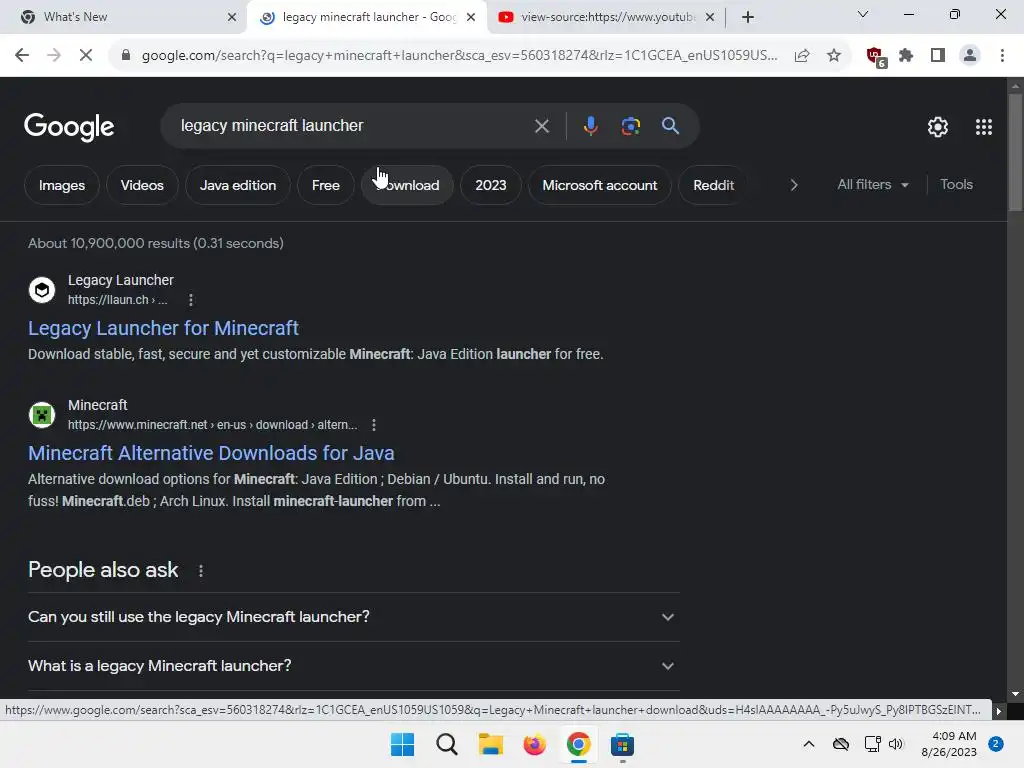Image resolution: width=1024 pixels, height=768 pixels.
Task: Open the Chrome three-dot menu
Action: pyautogui.click(x=1002, y=56)
